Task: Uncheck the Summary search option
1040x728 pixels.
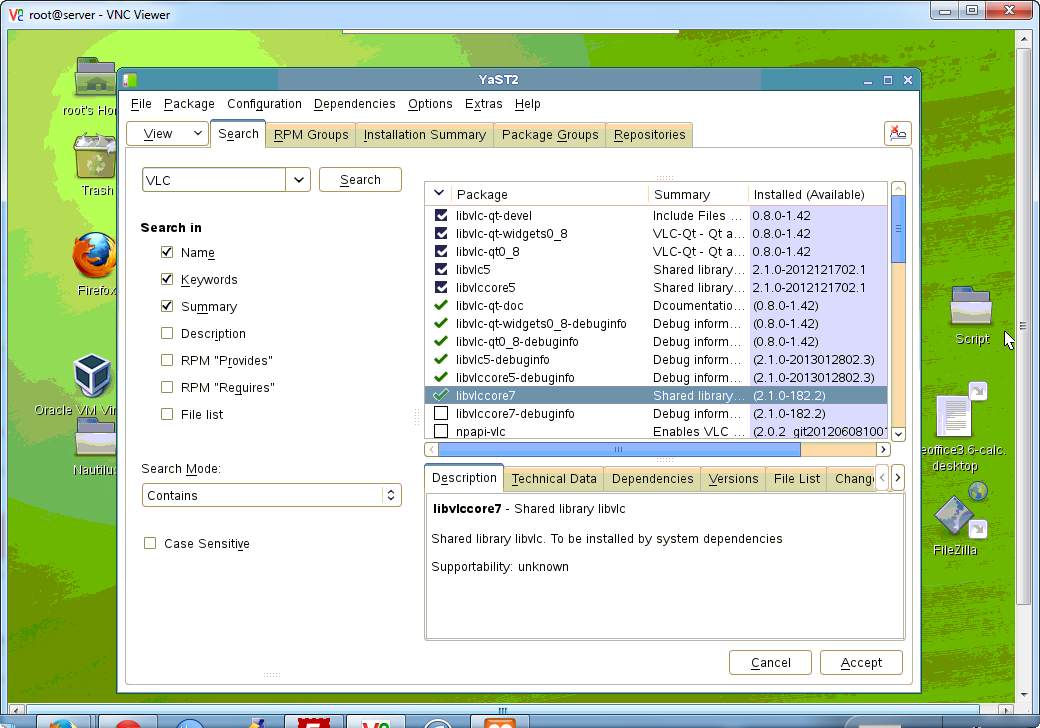Action: [x=167, y=306]
